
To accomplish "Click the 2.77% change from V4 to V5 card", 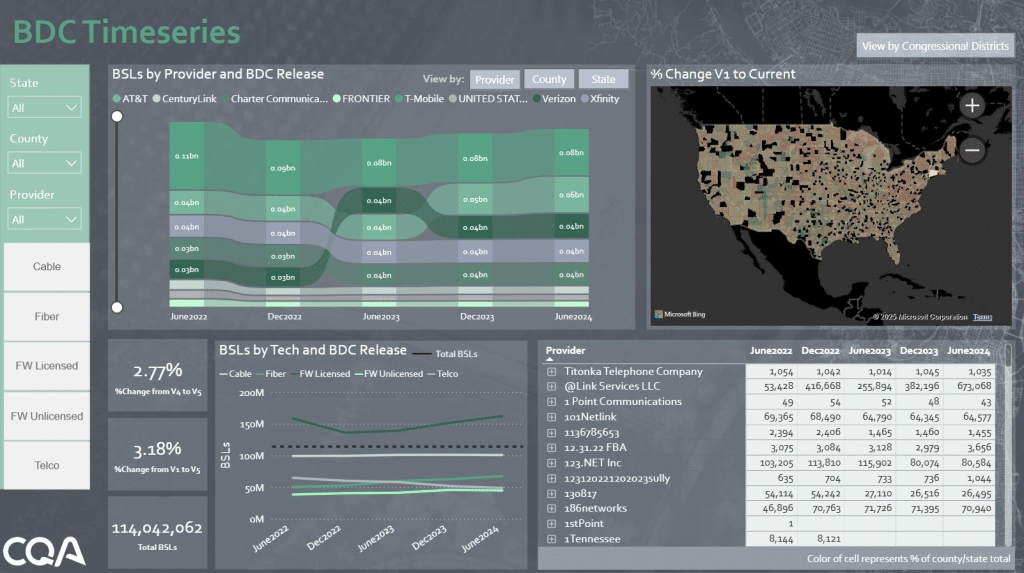I will coord(157,376).
